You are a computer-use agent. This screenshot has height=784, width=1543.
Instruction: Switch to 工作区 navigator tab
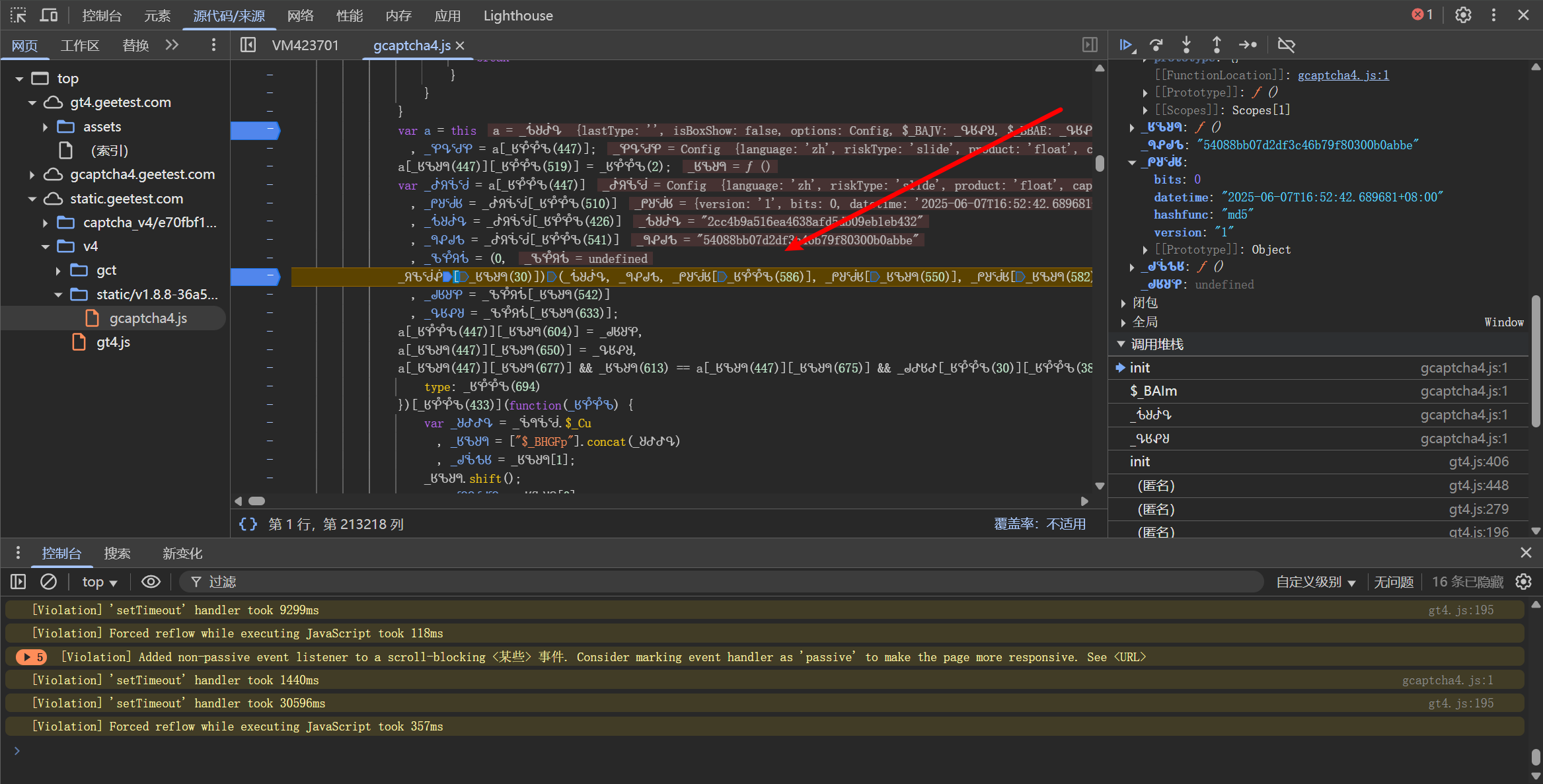click(80, 45)
